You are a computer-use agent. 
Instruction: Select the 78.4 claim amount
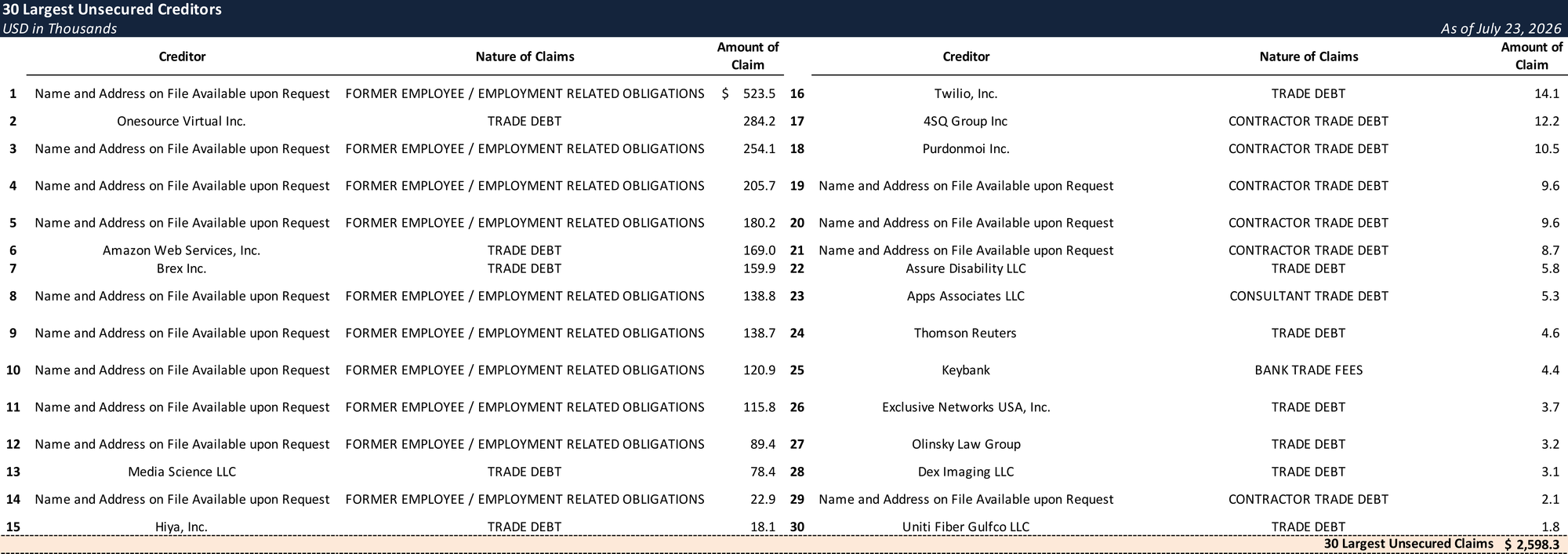coord(763,472)
